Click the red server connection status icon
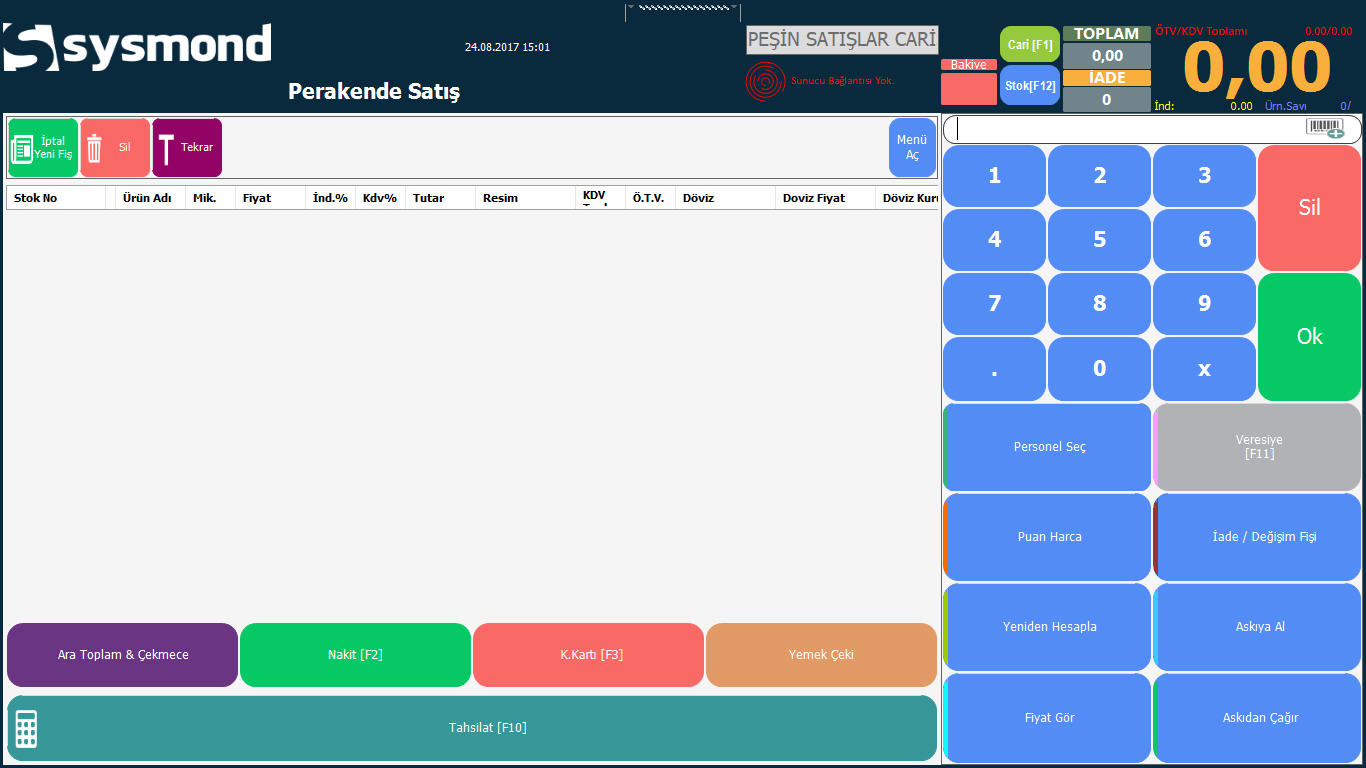Viewport: 1366px width, 768px height. click(x=765, y=81)
